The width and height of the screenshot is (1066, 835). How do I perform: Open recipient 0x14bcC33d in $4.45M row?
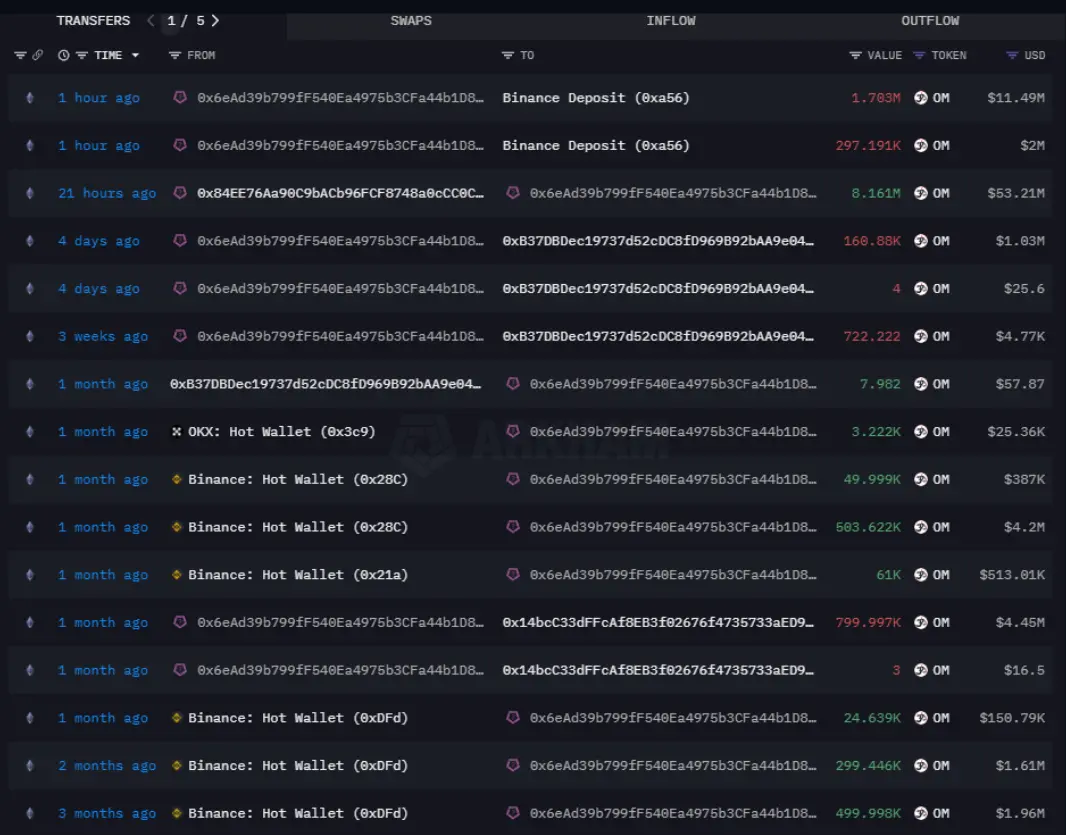pyautogui.click(x=658, y=622)
